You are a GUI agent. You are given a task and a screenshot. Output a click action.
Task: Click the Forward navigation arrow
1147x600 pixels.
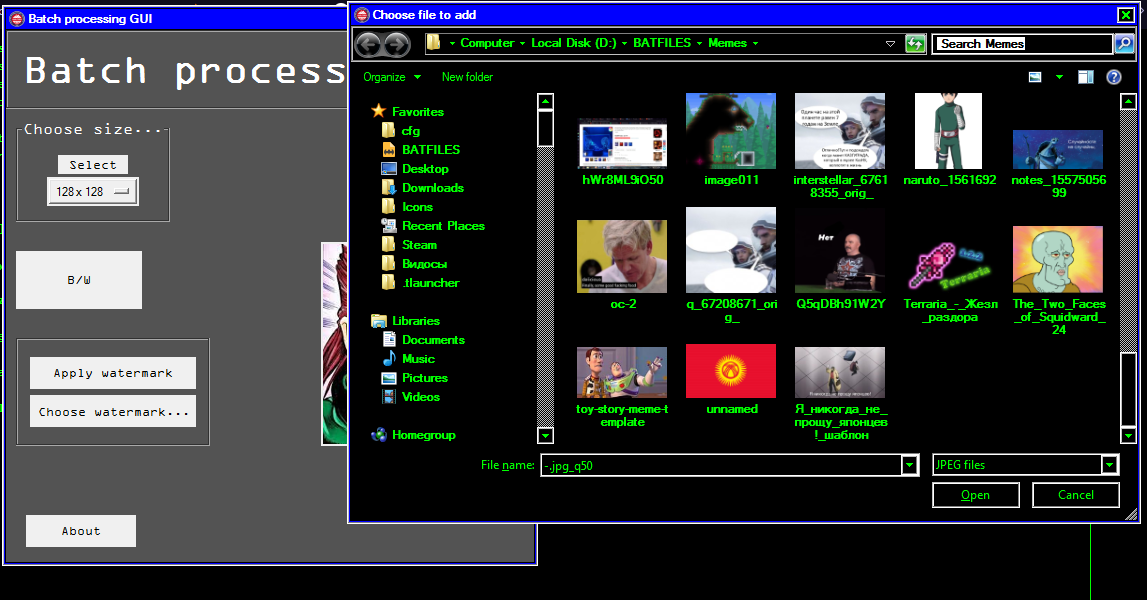click(397, 45)
